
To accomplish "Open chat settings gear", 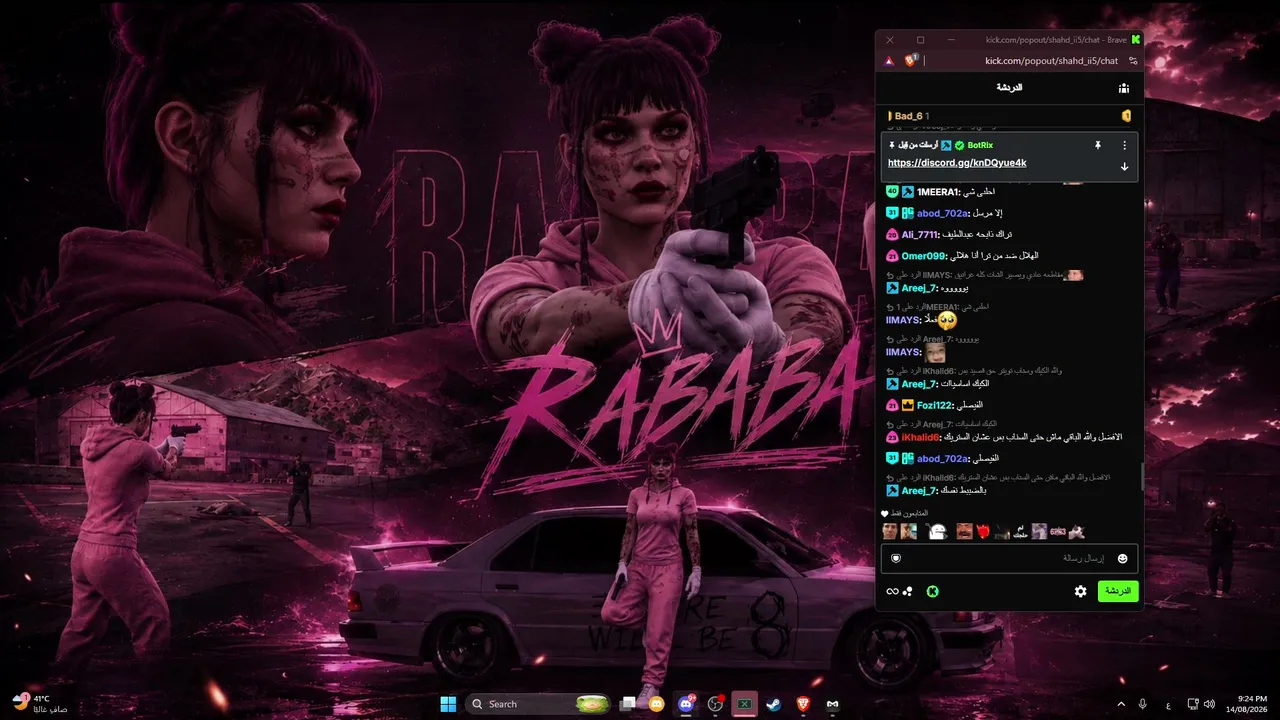I will [x=1080, y=591].
